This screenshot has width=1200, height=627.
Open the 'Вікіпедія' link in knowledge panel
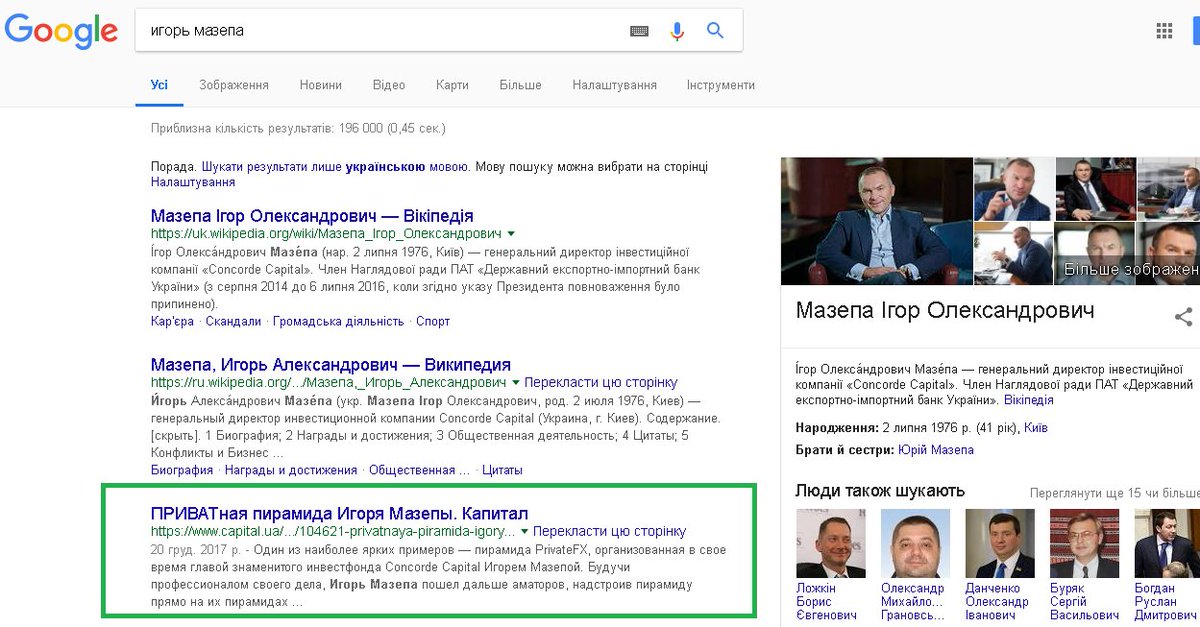[x=1029, y=400]
